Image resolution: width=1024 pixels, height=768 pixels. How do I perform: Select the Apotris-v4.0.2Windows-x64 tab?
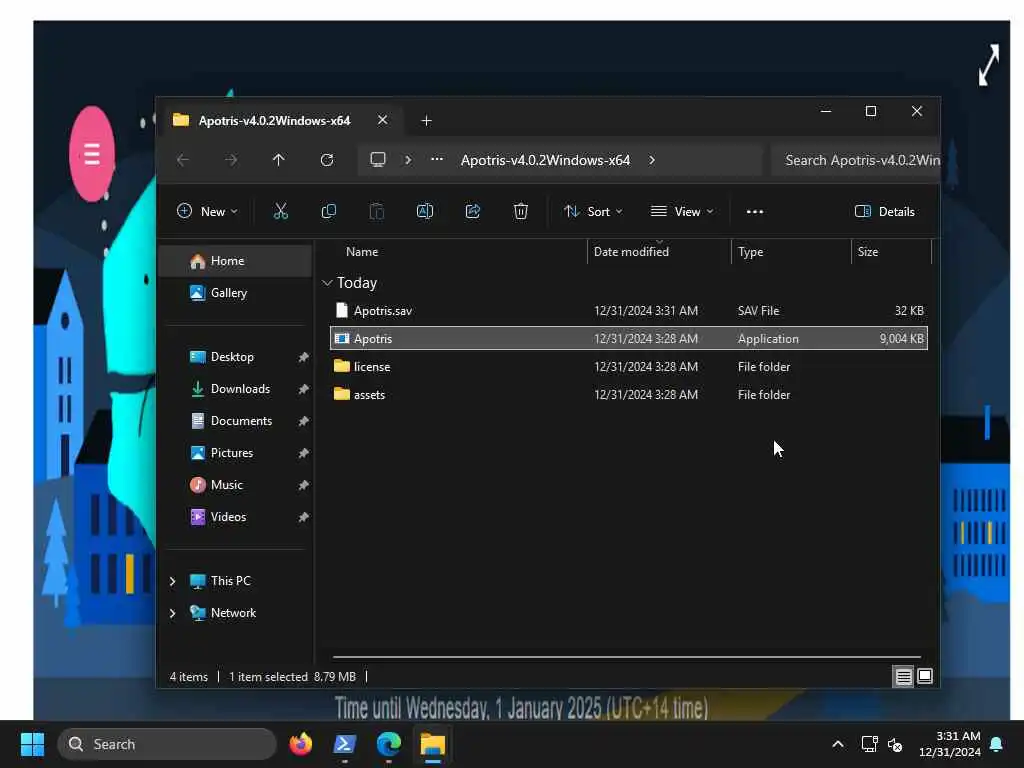click(274, 120)
